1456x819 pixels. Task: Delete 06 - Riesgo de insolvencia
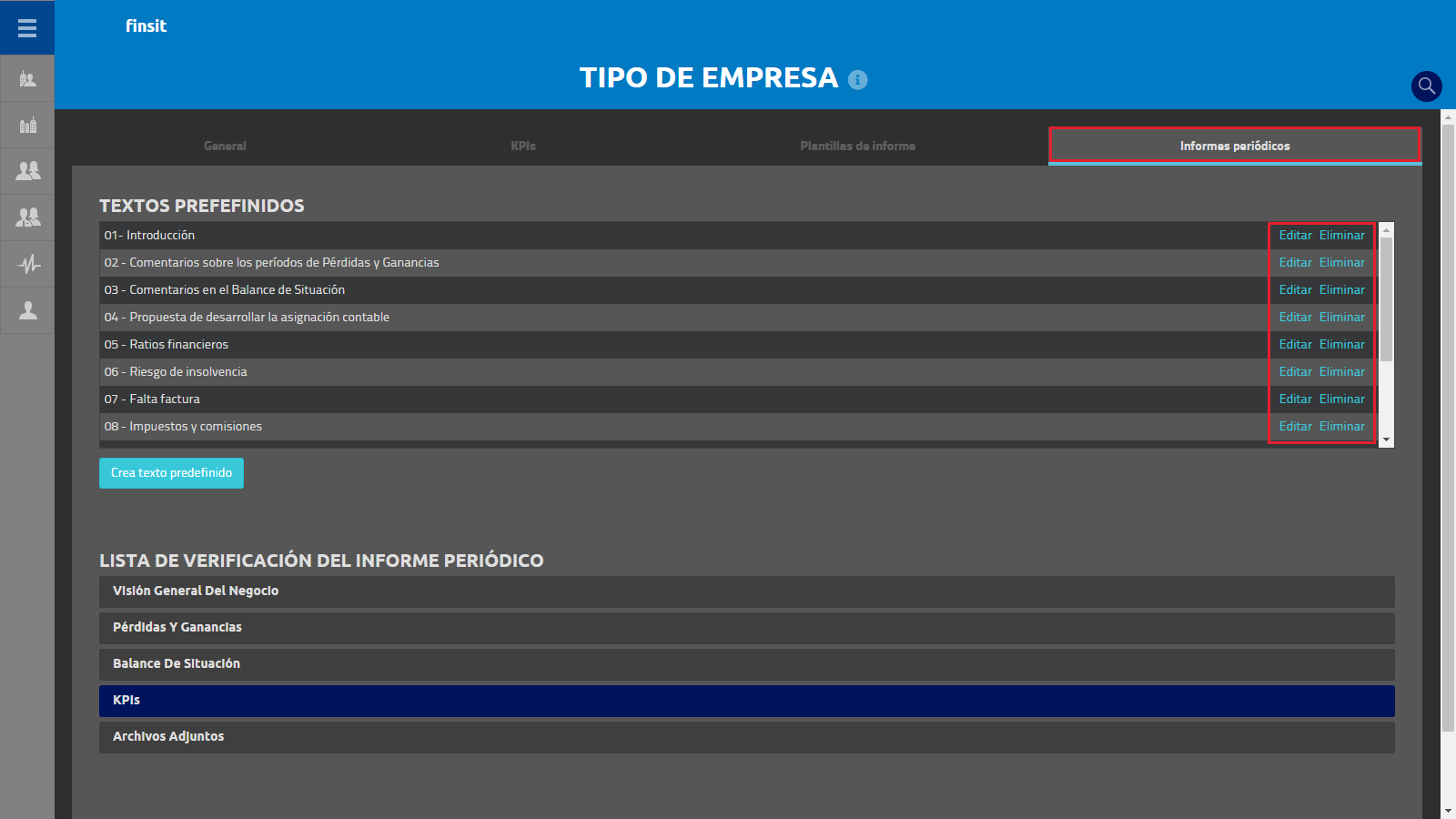pyautogui.click(x=1342, y=371)
